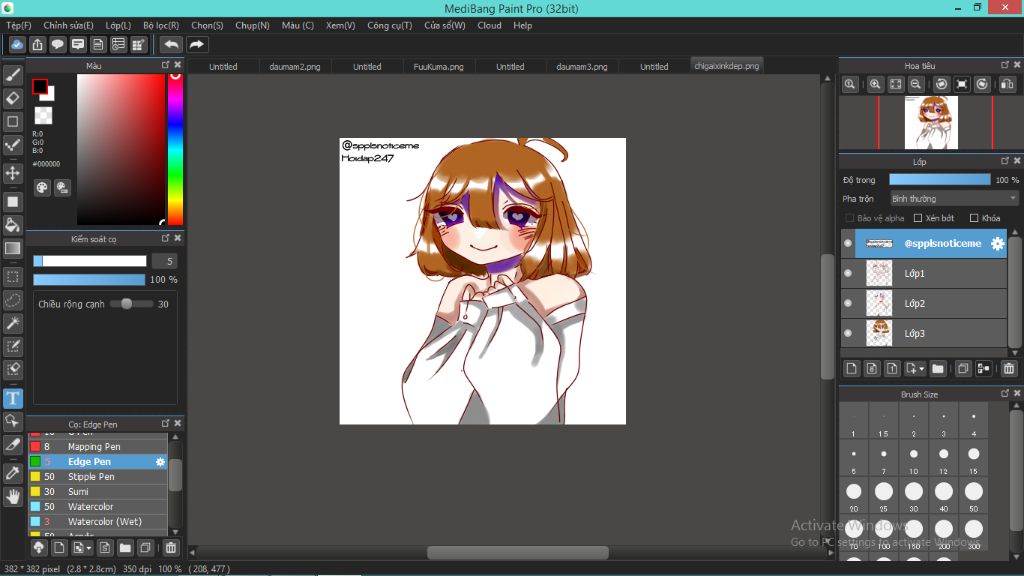This screenshot has width=1024, height=576.
Task: Zoom out in the Navigator panel
Action: (x=916, y=84)
